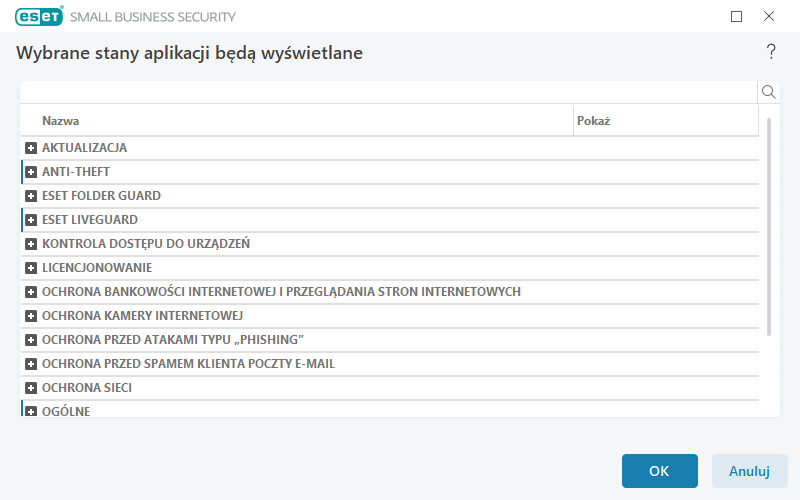Expand KONTROLA DOSTĘPU DO URZĄDZEŃ node
This screenshot has height=500, width=800.
tap(31, 244)
